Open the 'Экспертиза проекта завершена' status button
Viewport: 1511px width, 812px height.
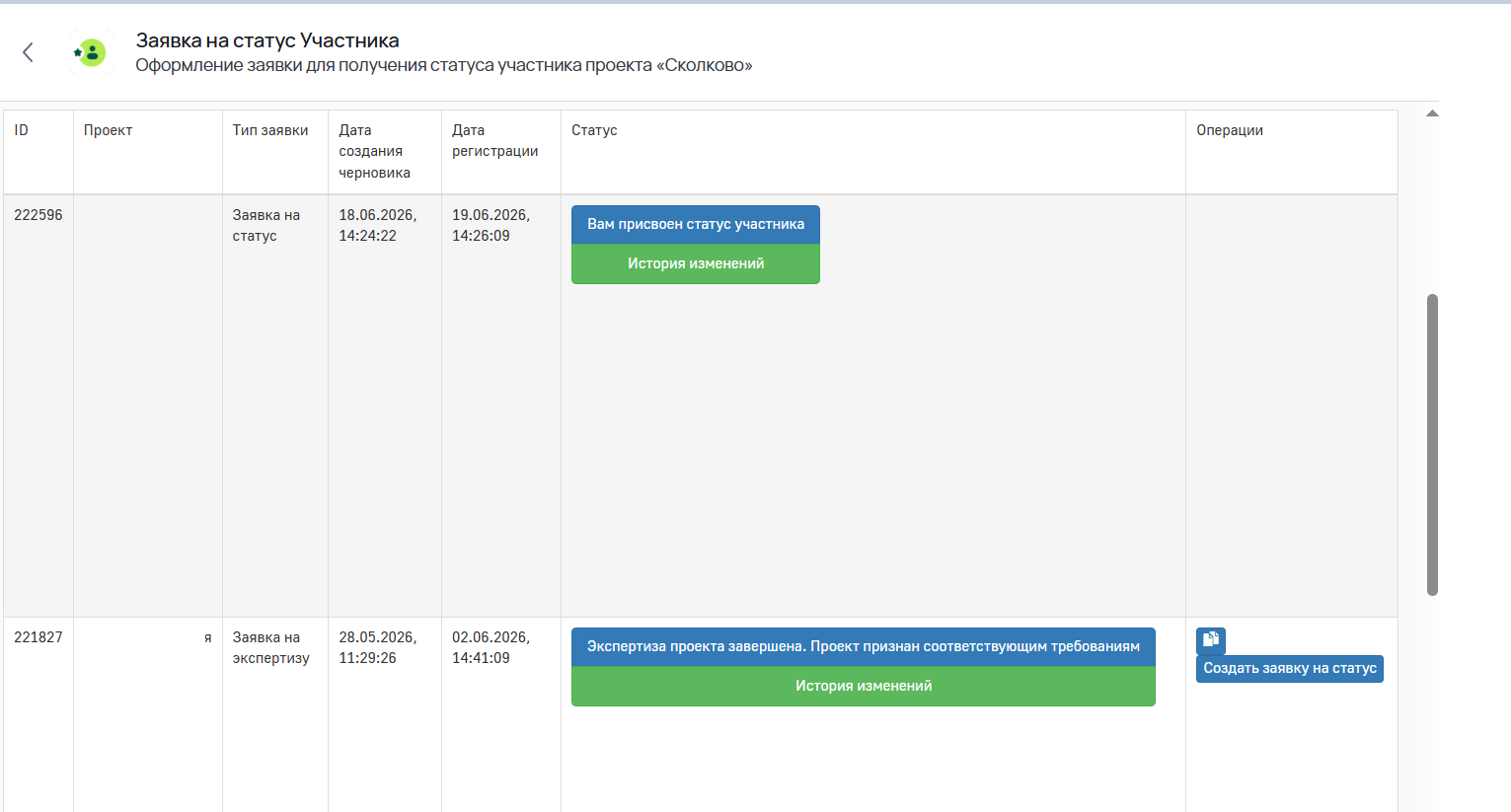[864, 646]
